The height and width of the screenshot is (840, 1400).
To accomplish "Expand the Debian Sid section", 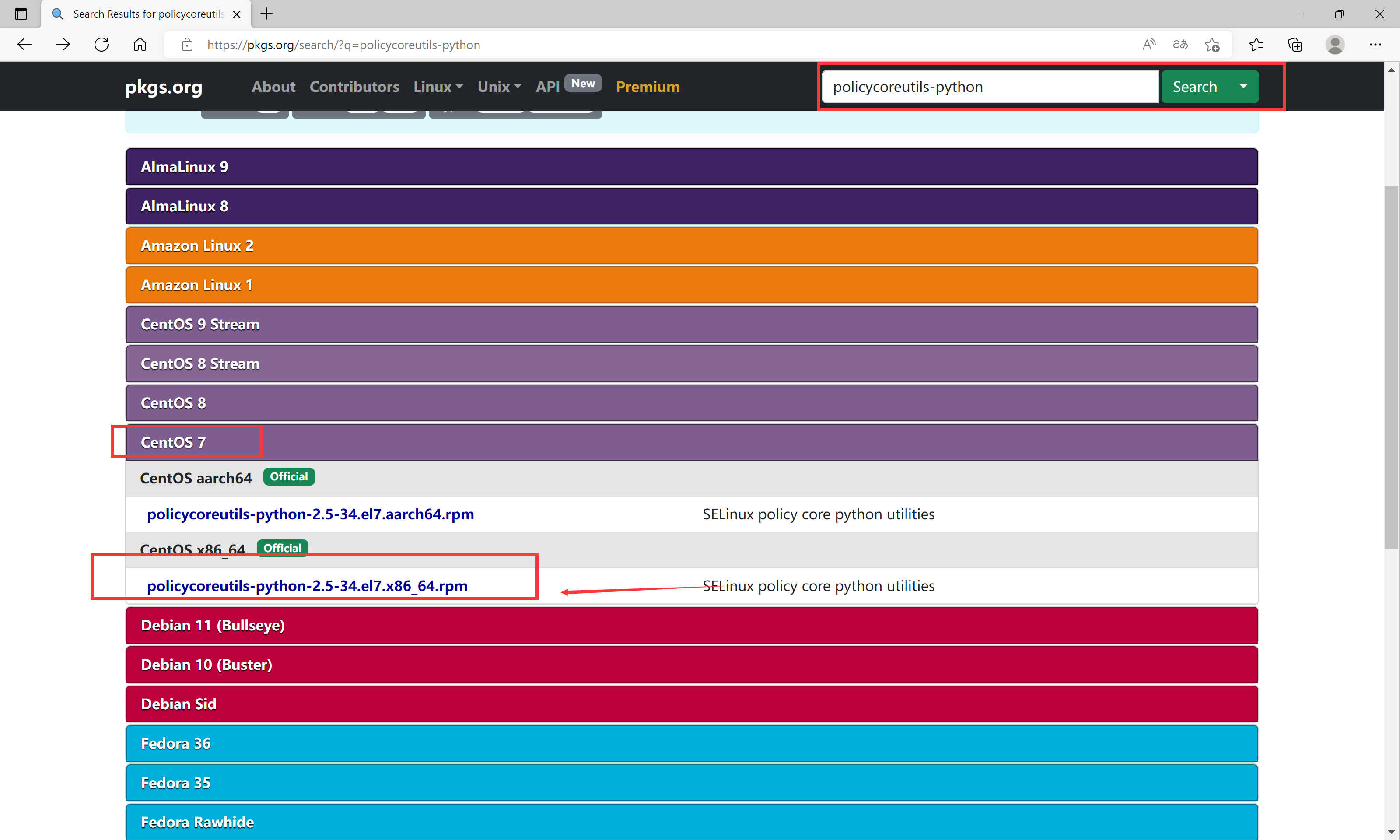I will click(x=692, y=703).
